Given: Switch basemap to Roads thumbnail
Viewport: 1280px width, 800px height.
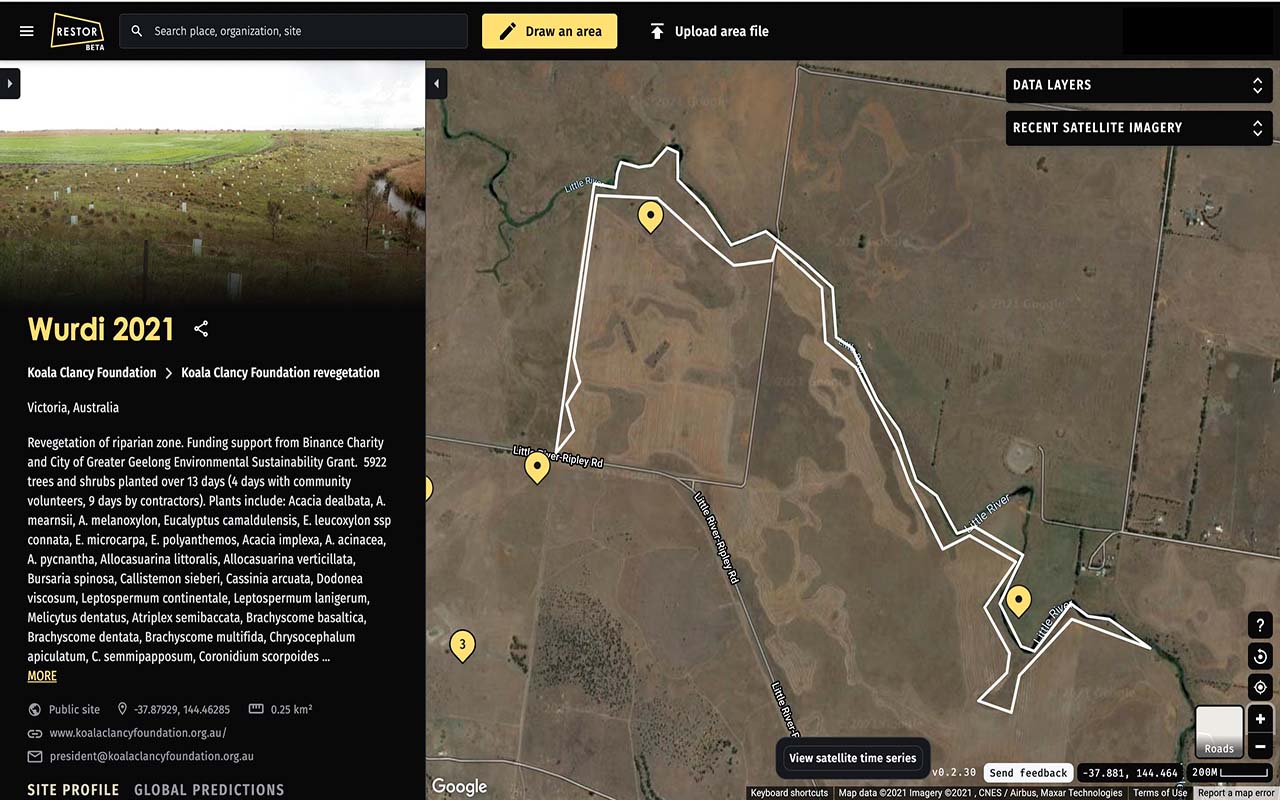Looking at the screenshot, I should [x=1219, y=731].
